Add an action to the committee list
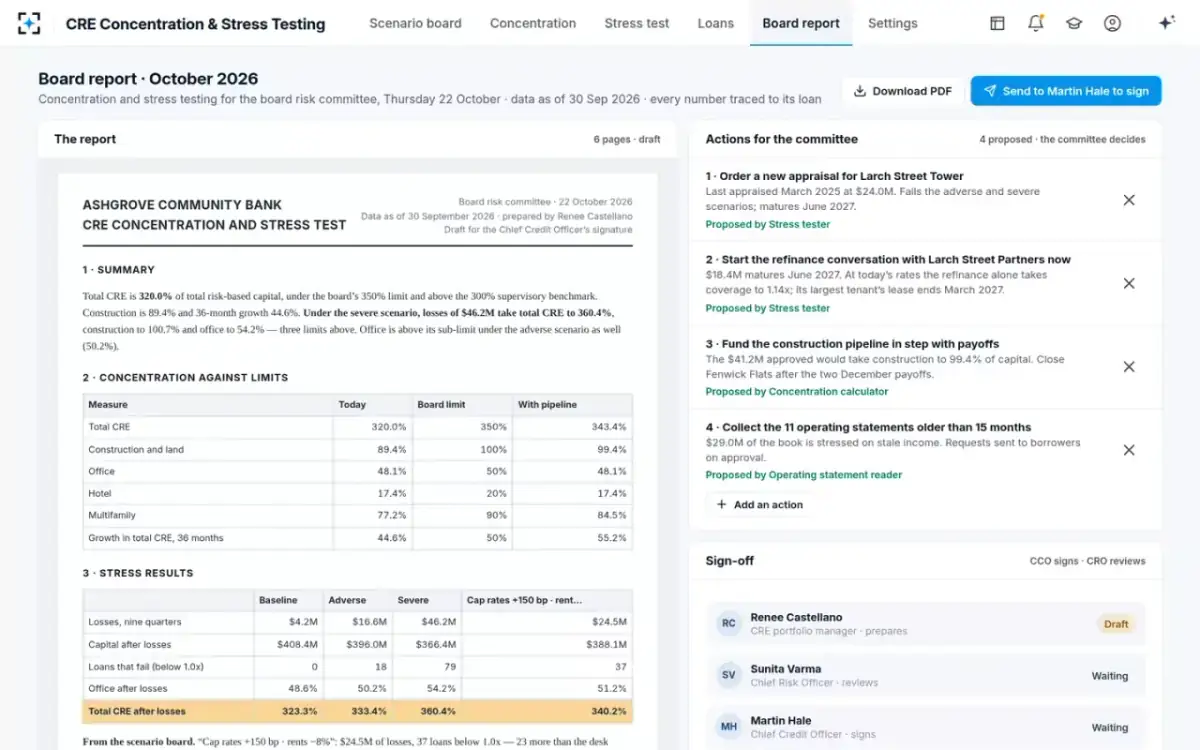Image resolution: width=1200 pixels, height=750 pixels. coord(760,505)
